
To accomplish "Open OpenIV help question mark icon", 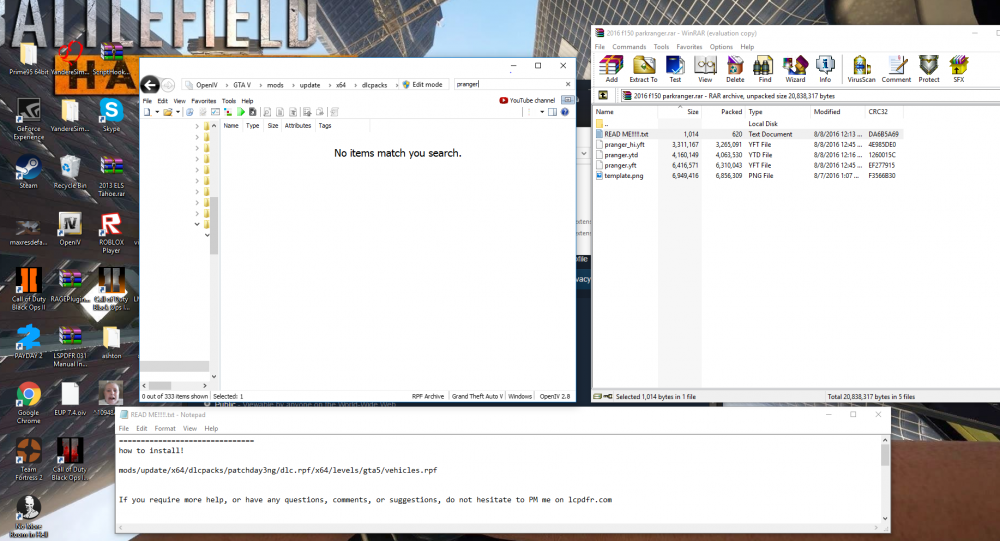I will point(564,112).
